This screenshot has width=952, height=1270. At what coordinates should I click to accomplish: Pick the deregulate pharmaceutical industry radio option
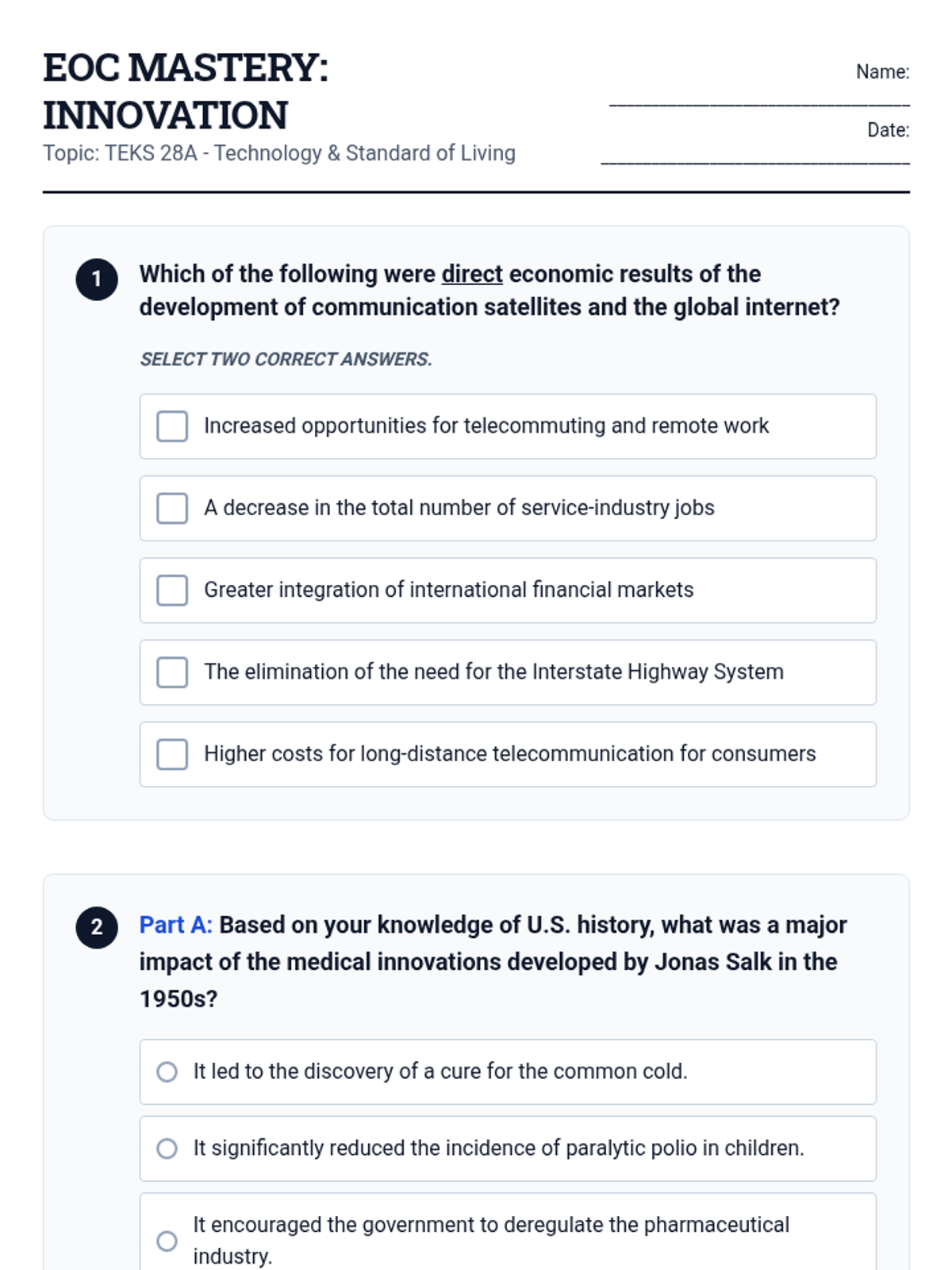pos(167,1241)
